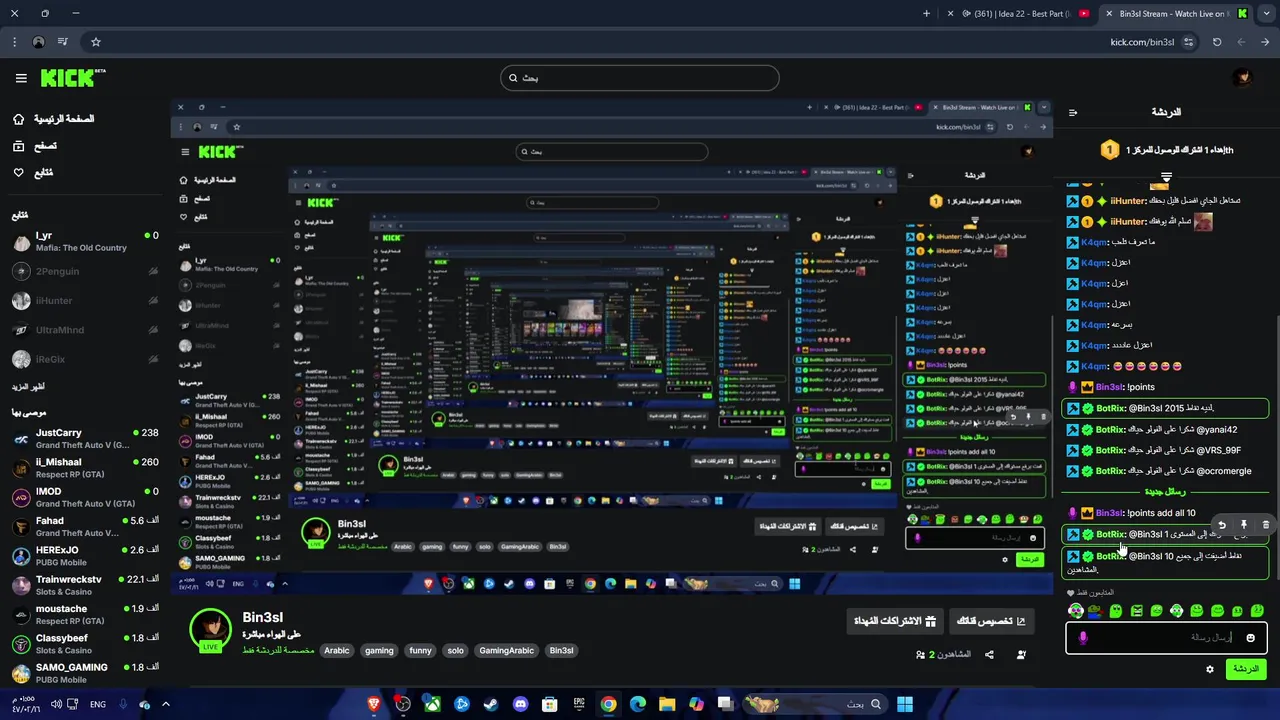Open File Explorer from the taskbar
The image size is (1280, 720).
coord(667,704)
